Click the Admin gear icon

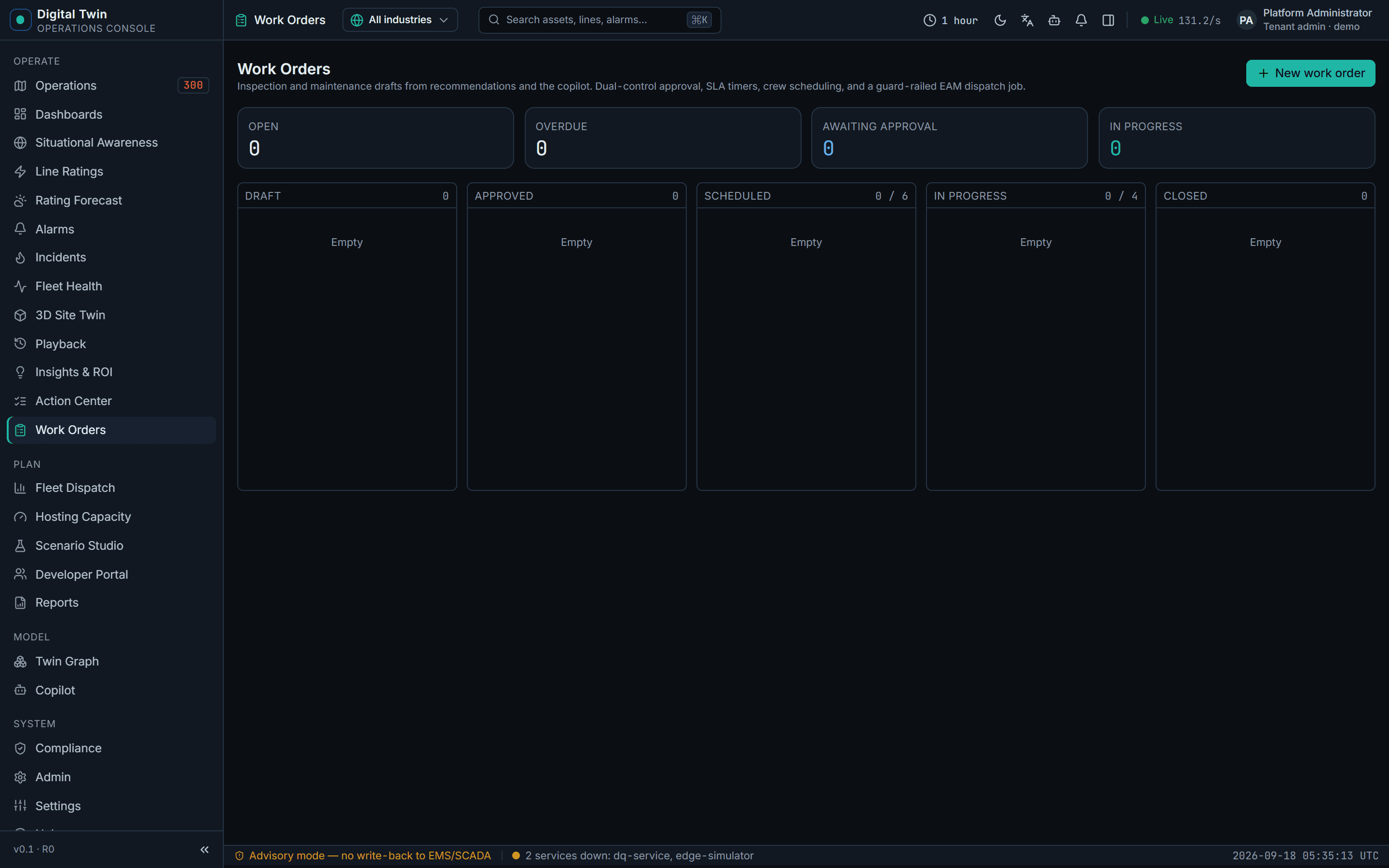[20, 777]
